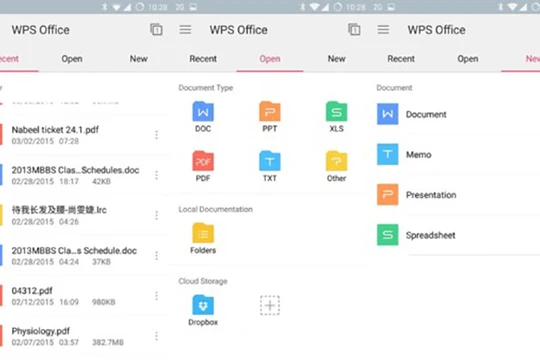Open the Other document type folder

(x=336, y=166)
